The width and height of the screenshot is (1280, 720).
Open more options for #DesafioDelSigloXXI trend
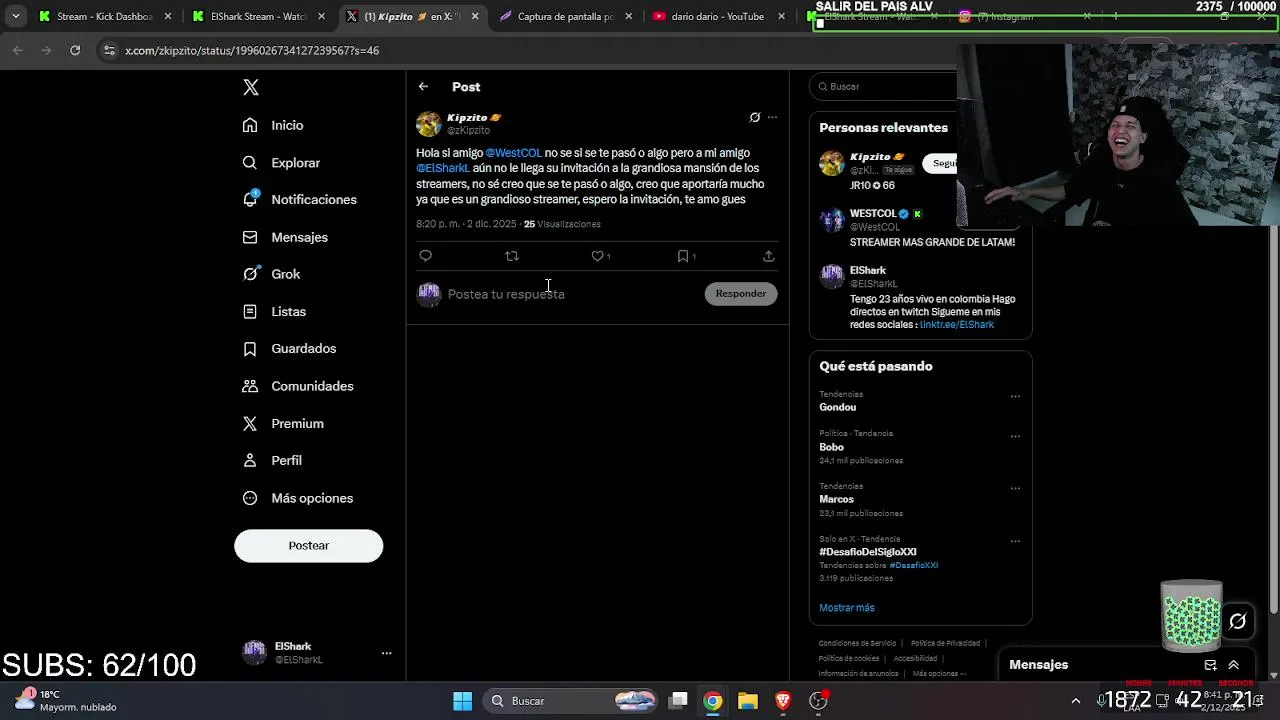(x=1015, y=541)
